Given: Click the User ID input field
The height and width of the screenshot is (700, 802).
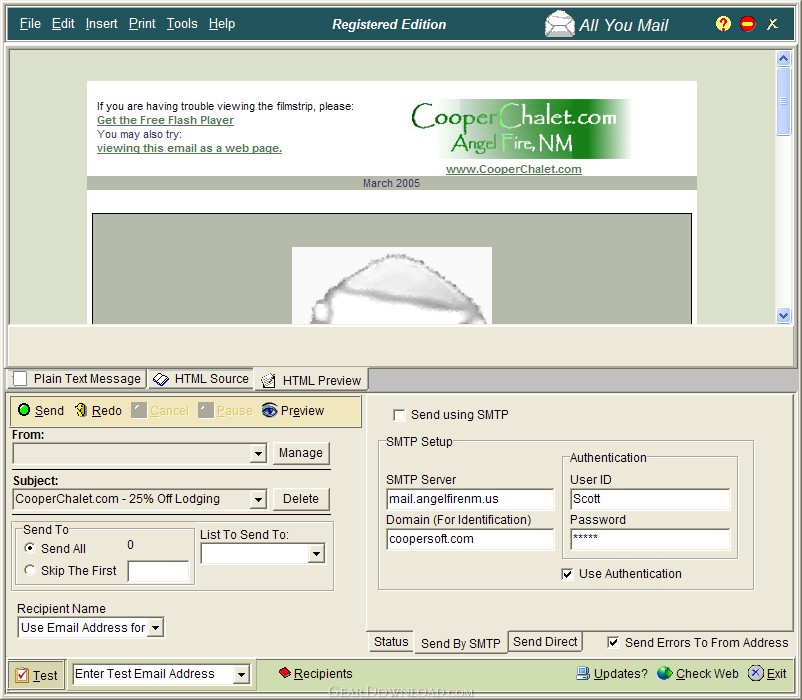Looking at the screenshot, I should [x=650, y=499].
